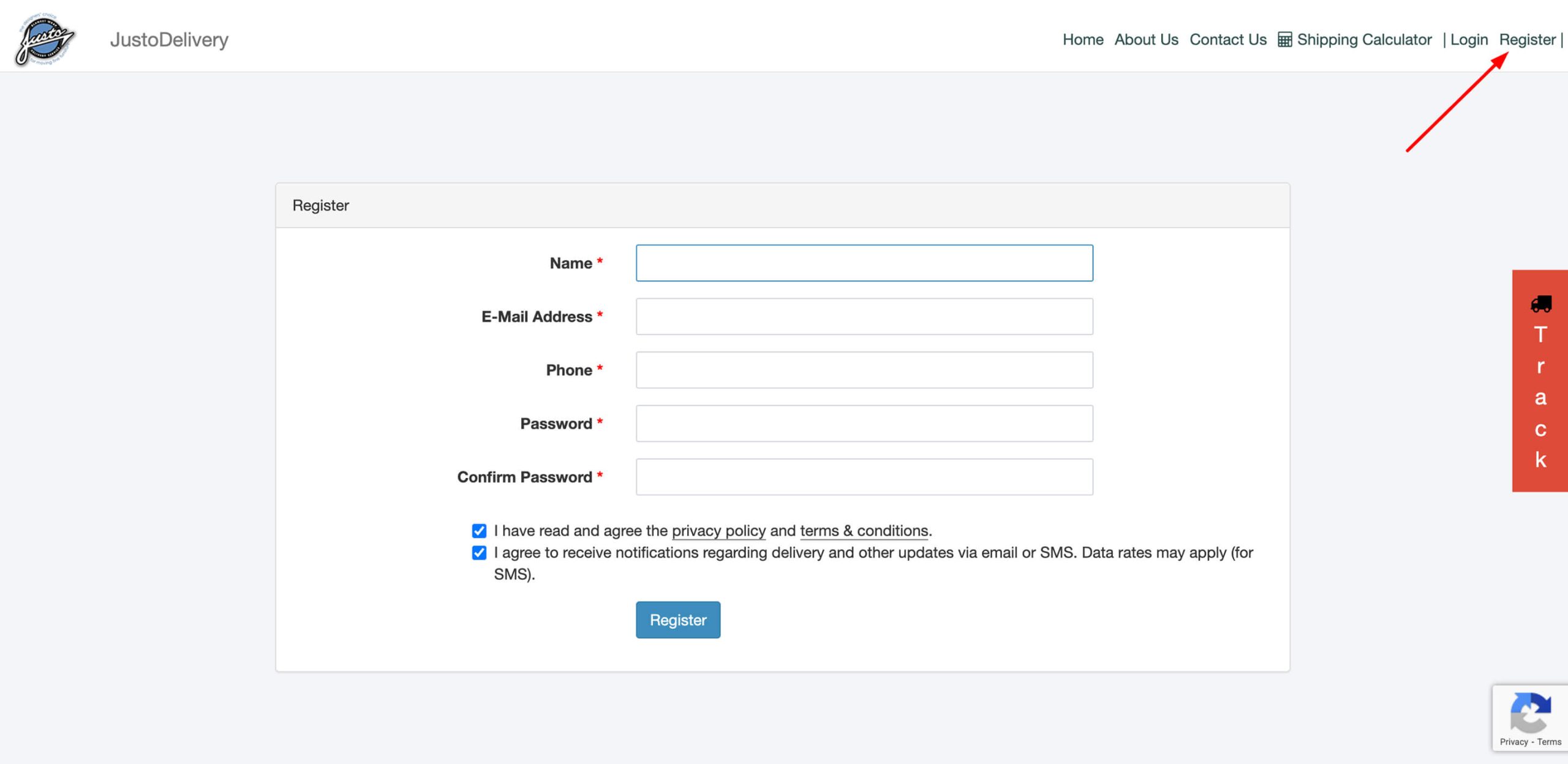Click the truck icon on Track tab
1568x764 pixels.
[x=1540, y=304]
